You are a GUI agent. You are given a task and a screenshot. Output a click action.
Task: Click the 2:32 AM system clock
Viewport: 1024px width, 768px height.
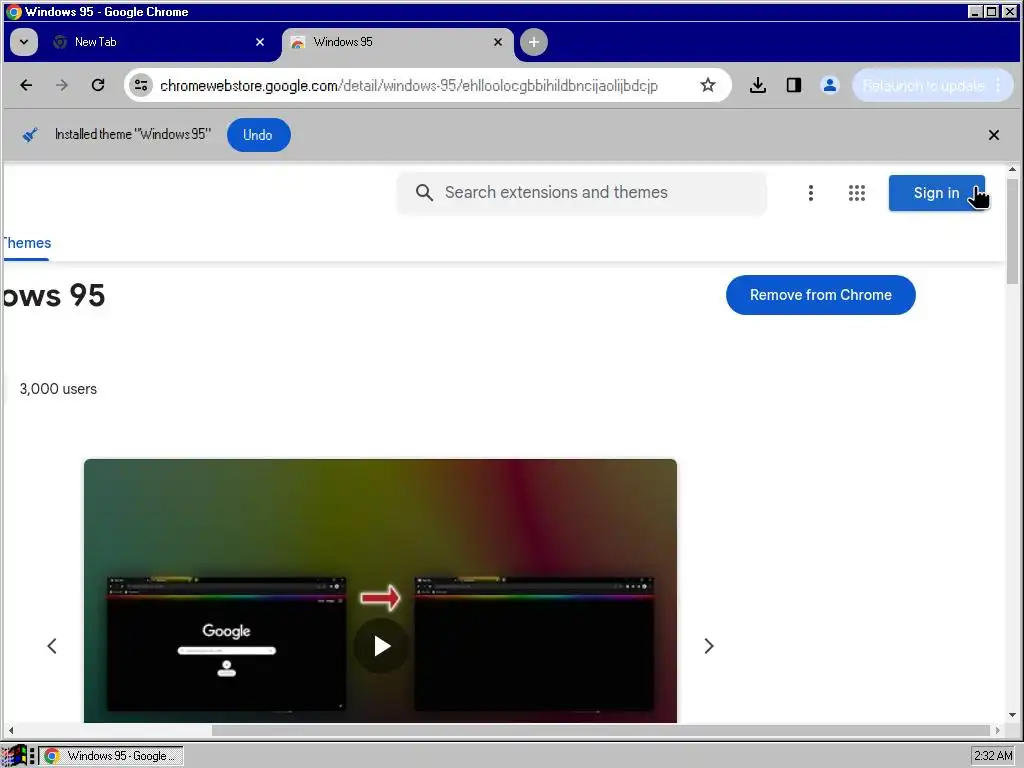point(993,756)
